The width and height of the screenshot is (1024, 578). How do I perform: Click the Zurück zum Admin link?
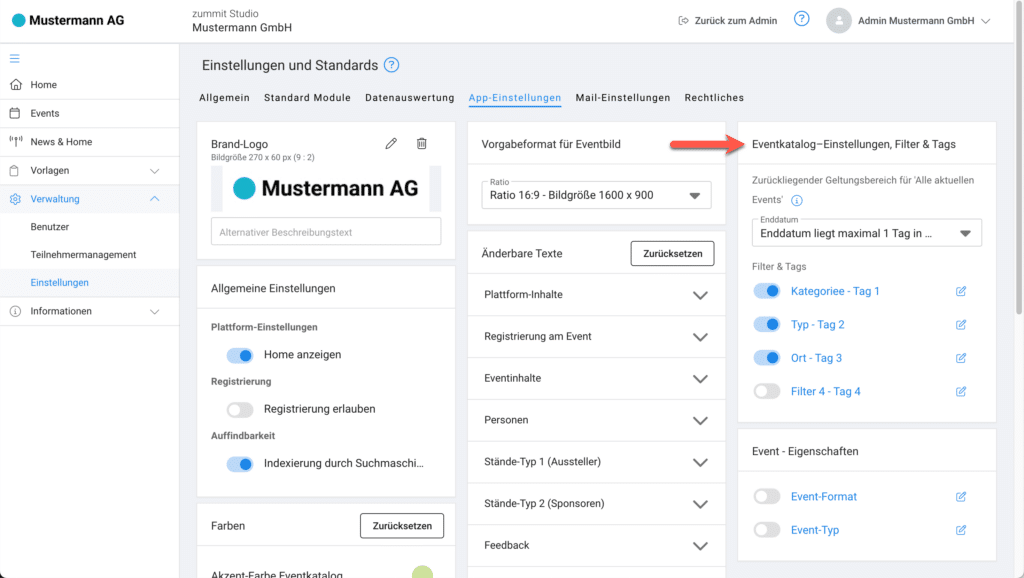coord(727,20)
